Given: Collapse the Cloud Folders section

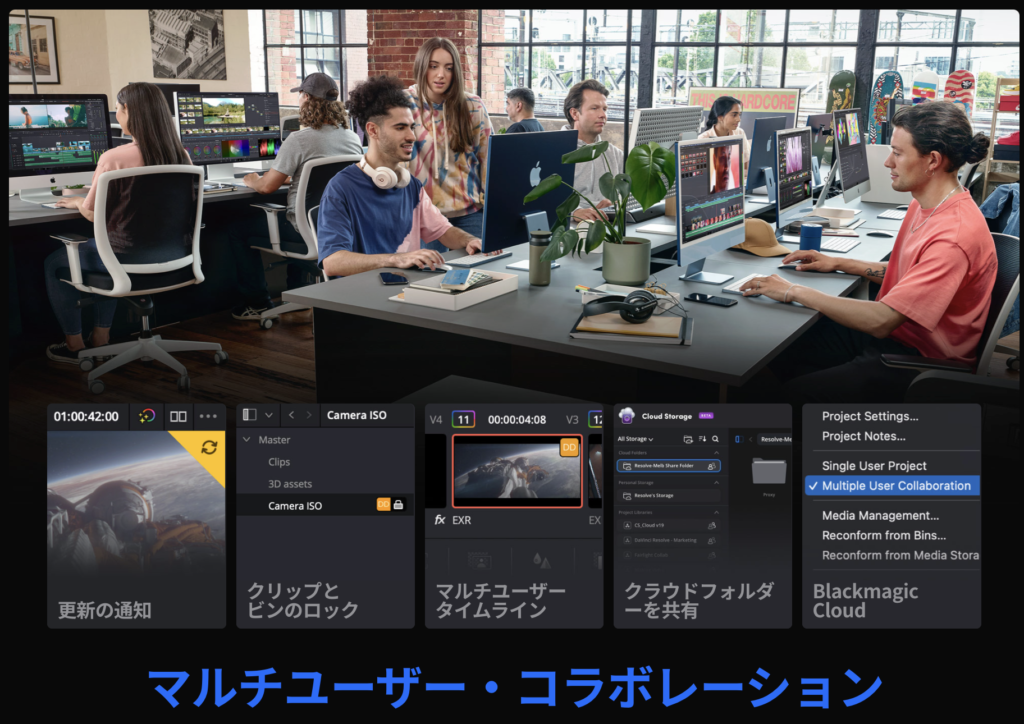Looking at the screenshot, I should coord(716,452).
